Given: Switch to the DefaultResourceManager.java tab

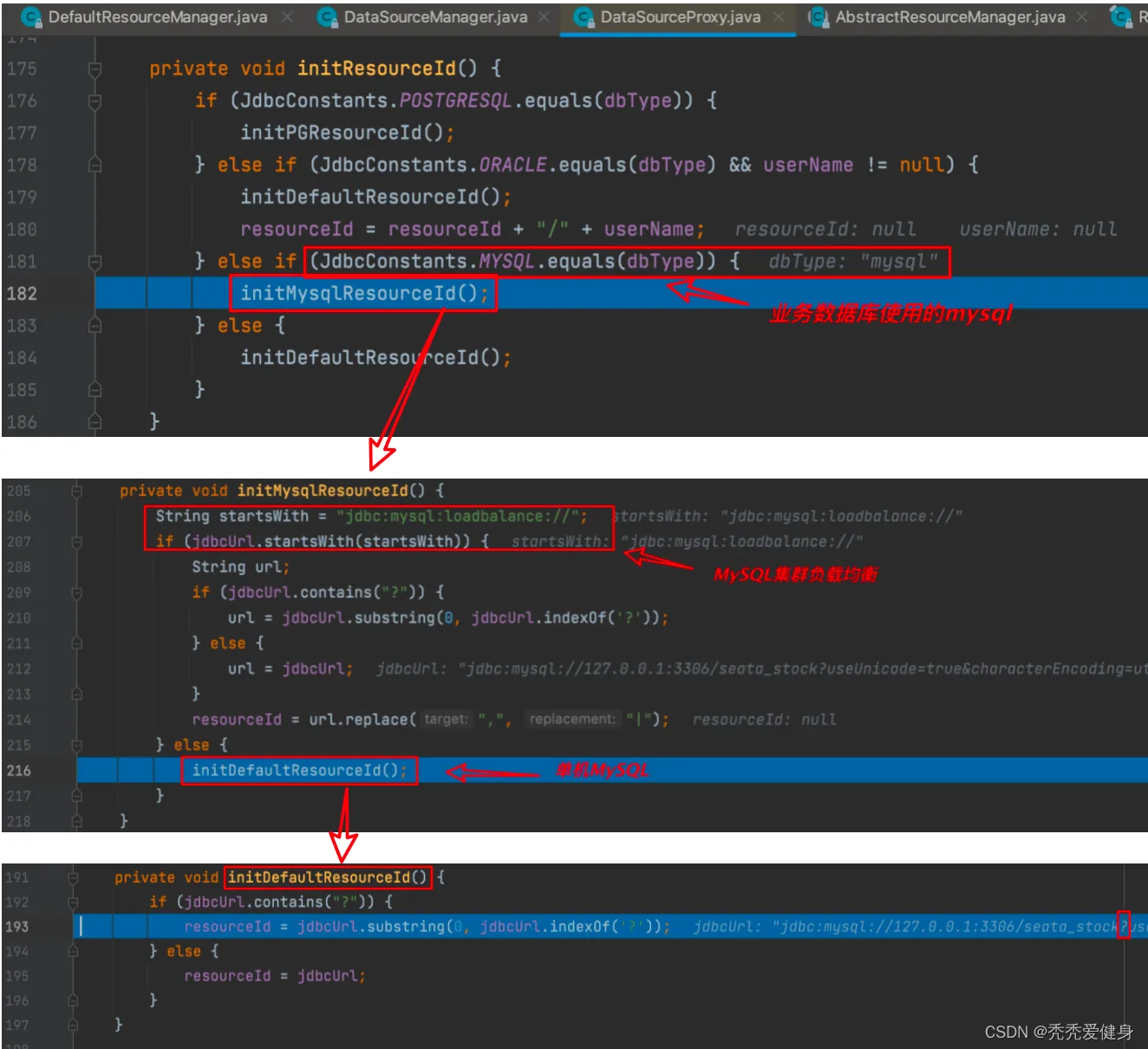Looking at the screenshot, I should click(x=157, y=16).
